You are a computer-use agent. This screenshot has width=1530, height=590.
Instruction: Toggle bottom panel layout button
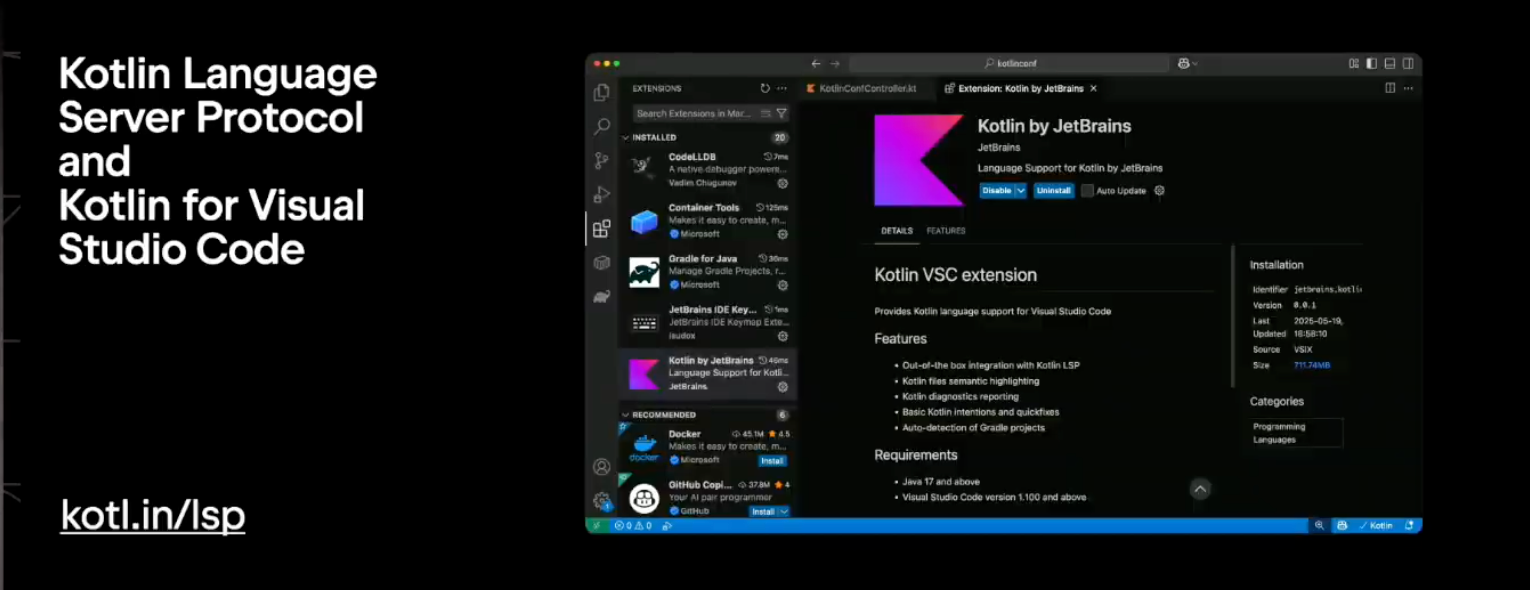[1390, 63]
